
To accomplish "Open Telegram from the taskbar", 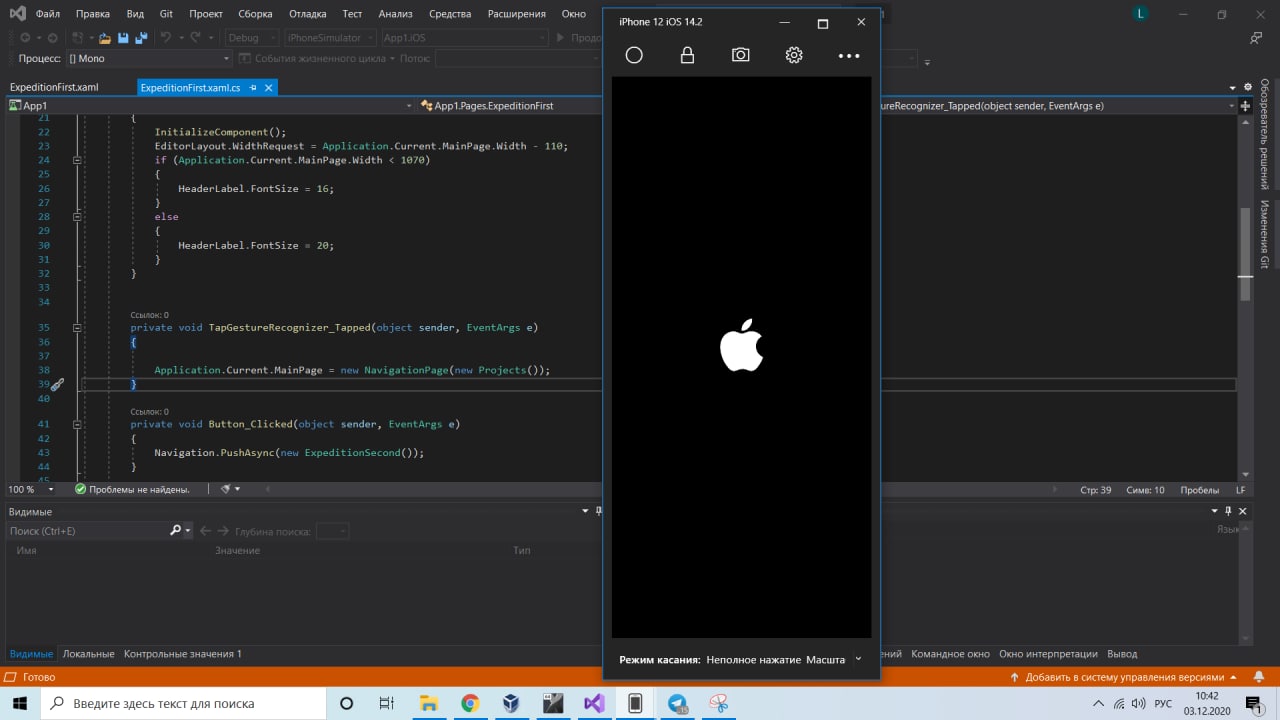I will coord(677,703).
